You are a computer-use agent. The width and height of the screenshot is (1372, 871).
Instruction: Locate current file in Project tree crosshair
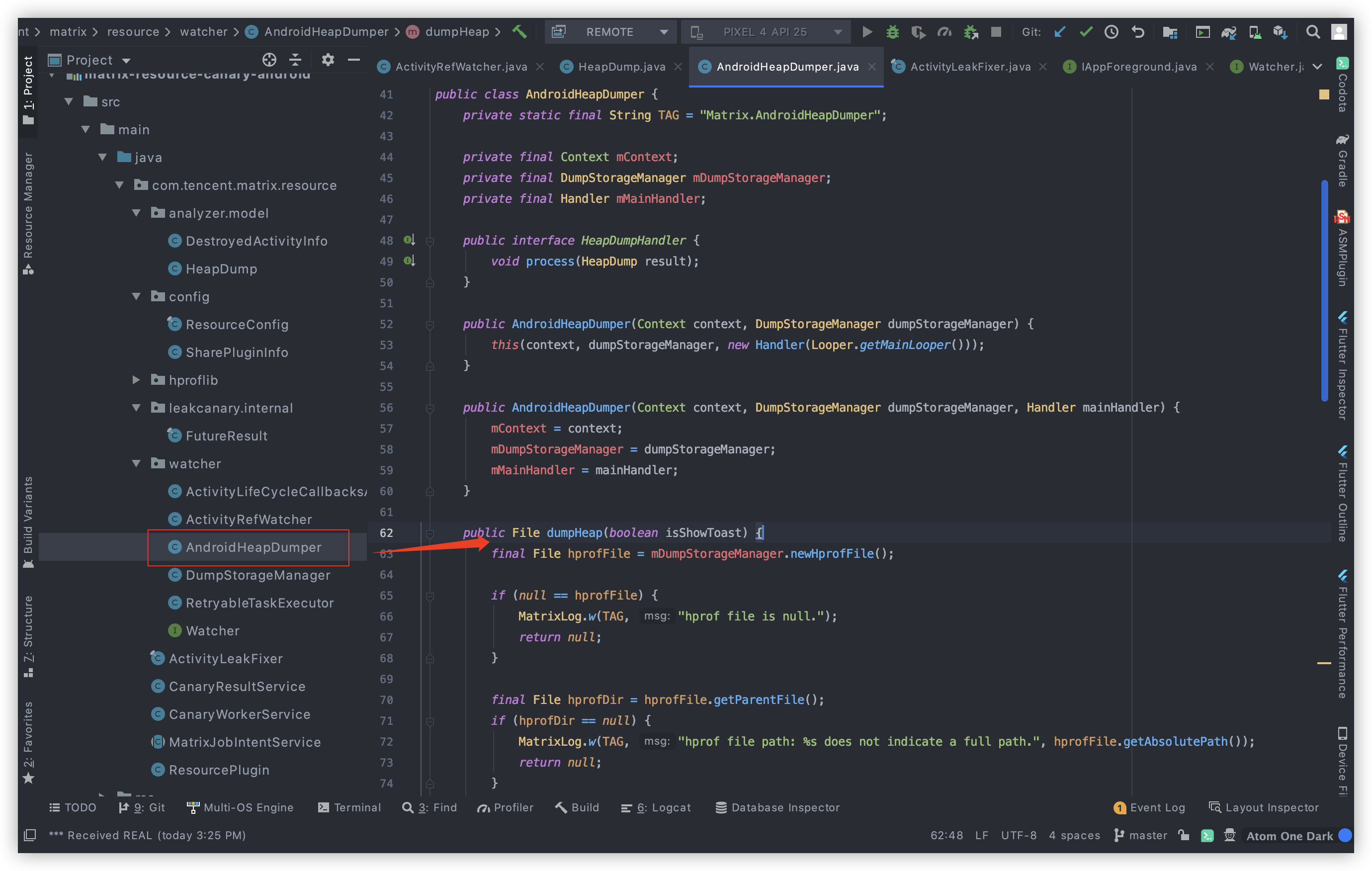[x=269, y=59]
